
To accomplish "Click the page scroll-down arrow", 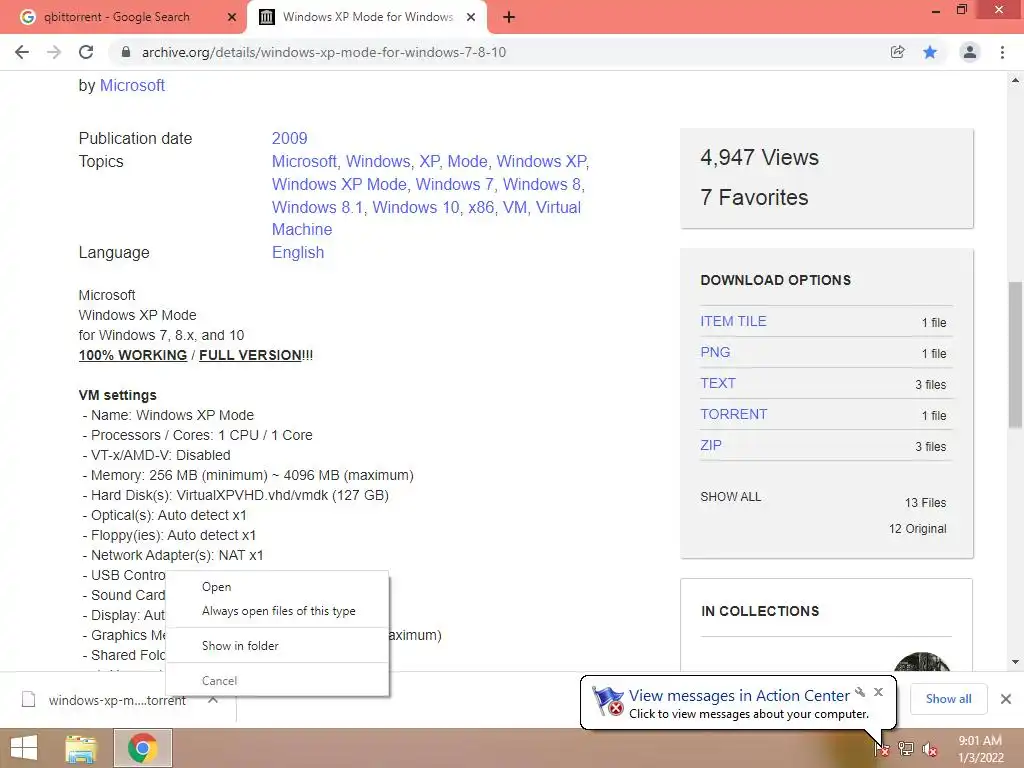I will 1015,662.
